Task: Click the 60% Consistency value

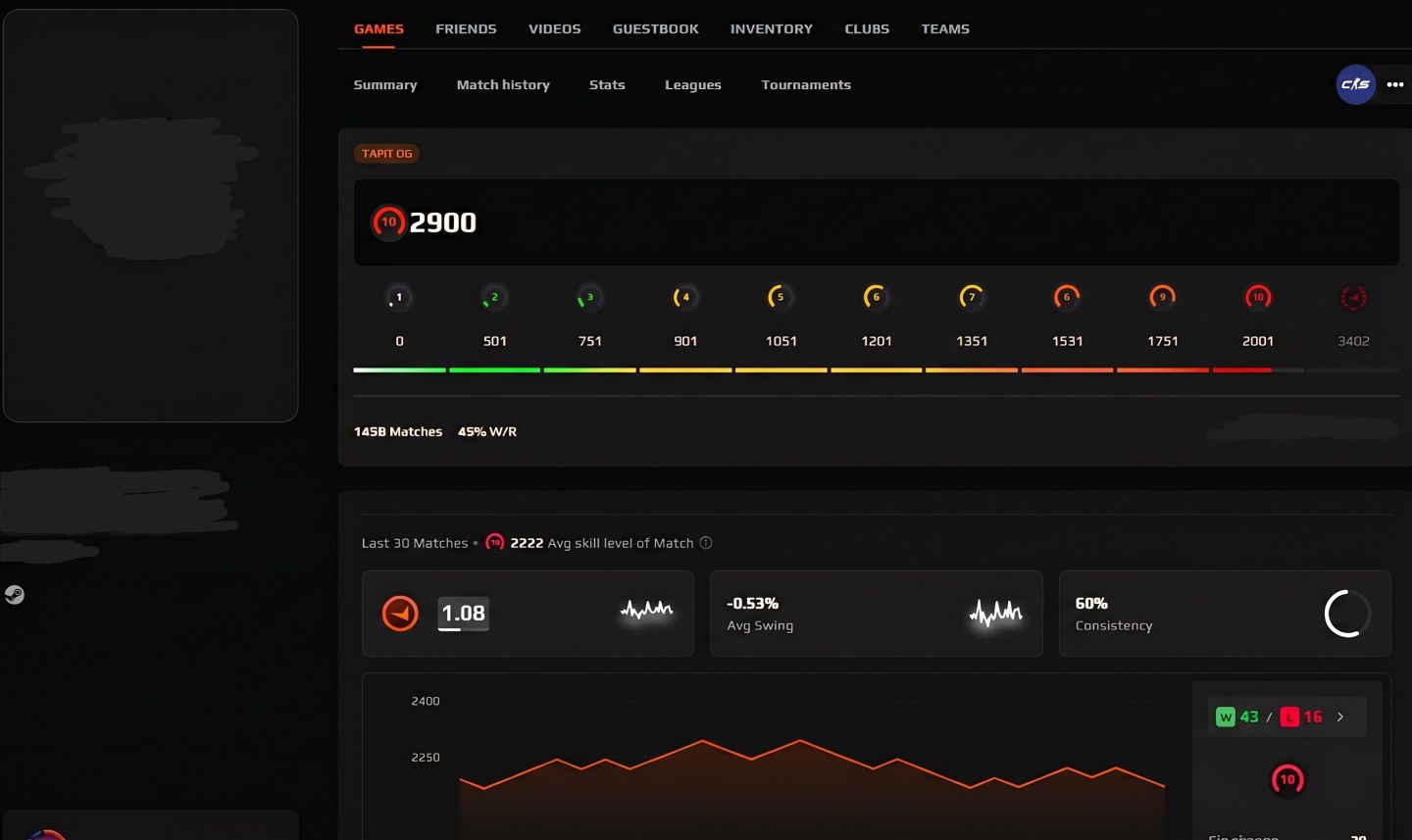Action: [x=1091, y=604]
